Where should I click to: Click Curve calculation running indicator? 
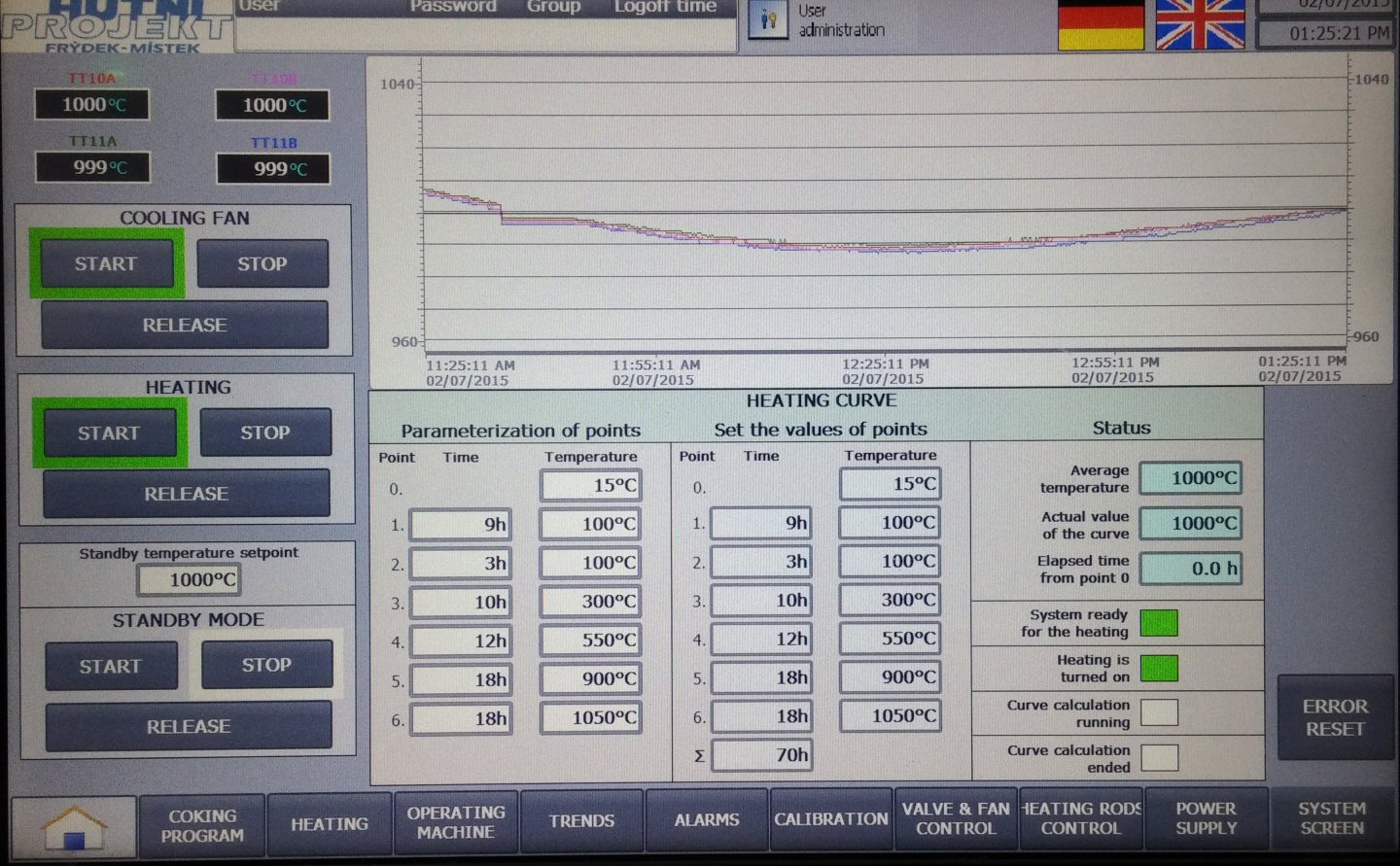pyautogui.click(x=1159, y=712)
